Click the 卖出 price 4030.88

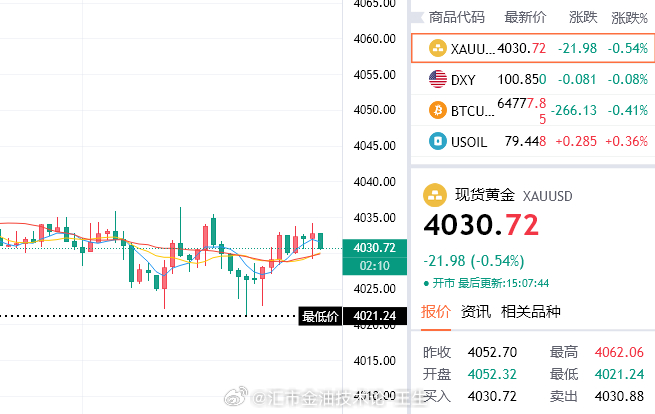pyautogui.click(x=619, y=396)
